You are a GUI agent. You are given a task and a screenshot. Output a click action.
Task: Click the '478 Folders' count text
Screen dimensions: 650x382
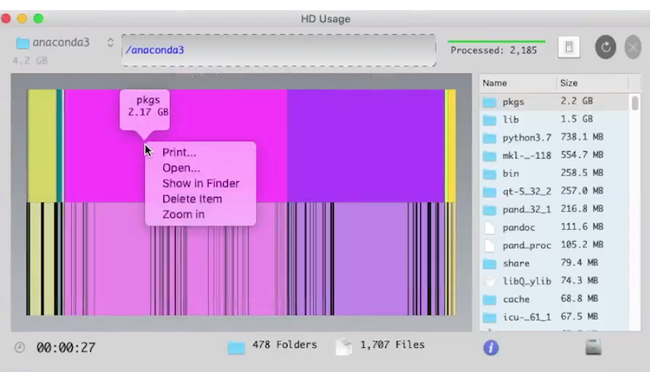[x=285, y=345]
